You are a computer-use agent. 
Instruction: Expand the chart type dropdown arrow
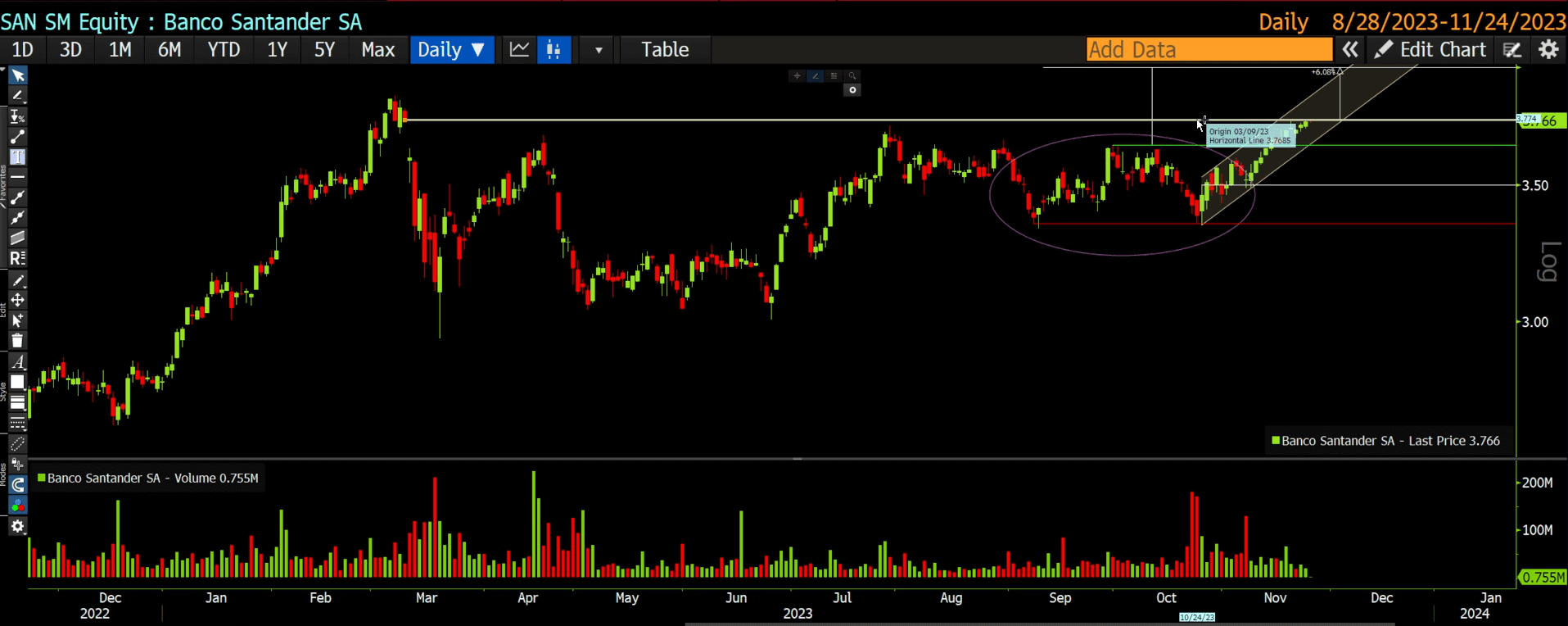click(599, 49)
